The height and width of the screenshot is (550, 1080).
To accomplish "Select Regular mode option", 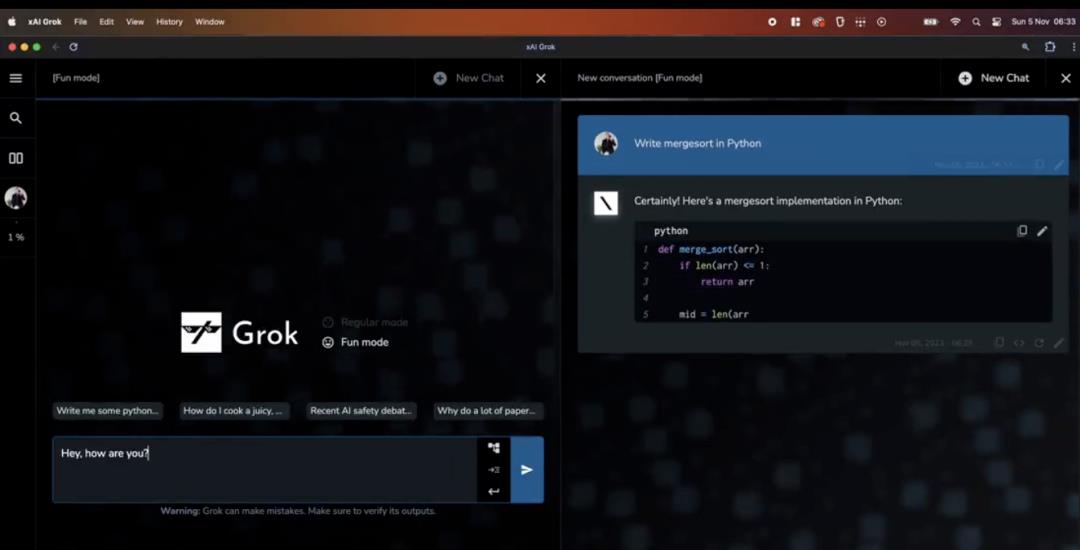I will (365, 322).
